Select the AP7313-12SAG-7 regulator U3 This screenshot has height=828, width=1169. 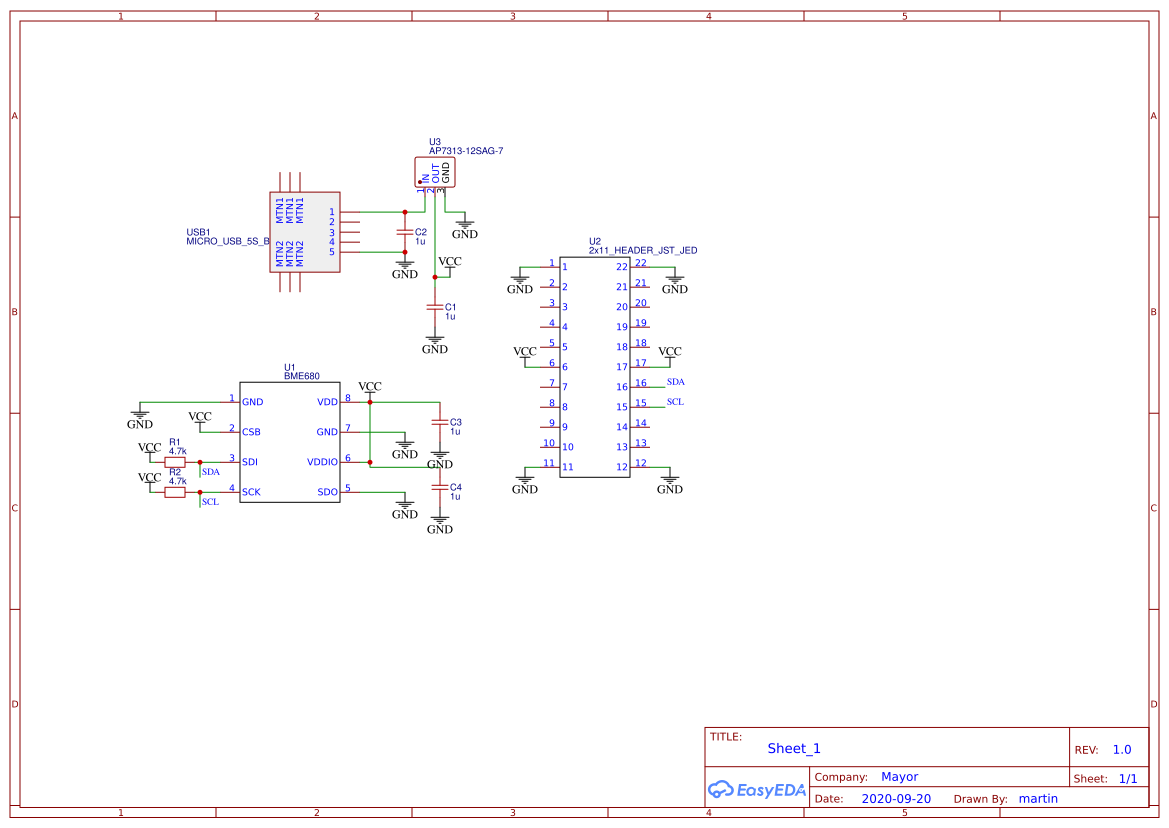click(x=434, y=171)
